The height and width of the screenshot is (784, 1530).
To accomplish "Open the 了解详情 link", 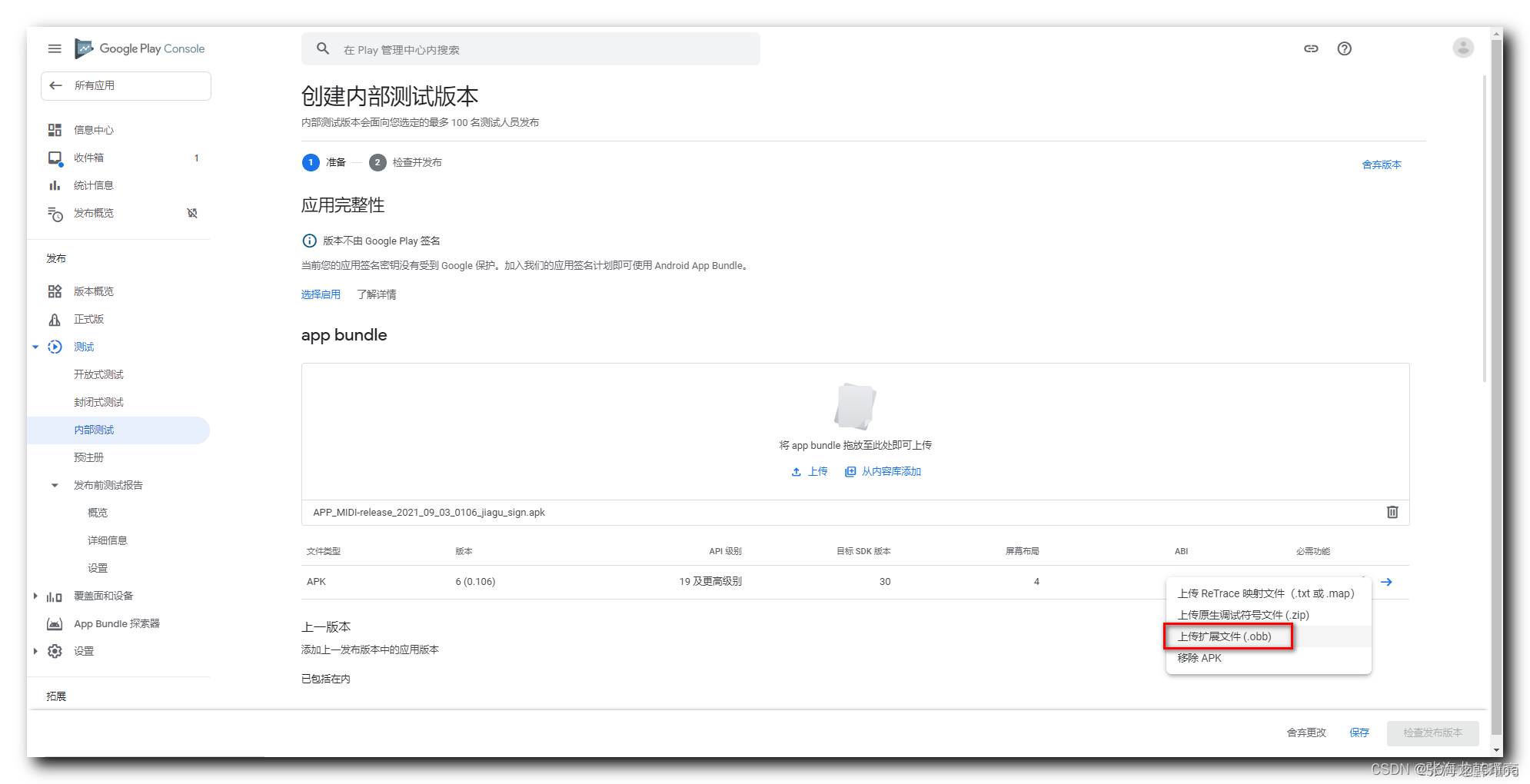I will tap(377, 294).
